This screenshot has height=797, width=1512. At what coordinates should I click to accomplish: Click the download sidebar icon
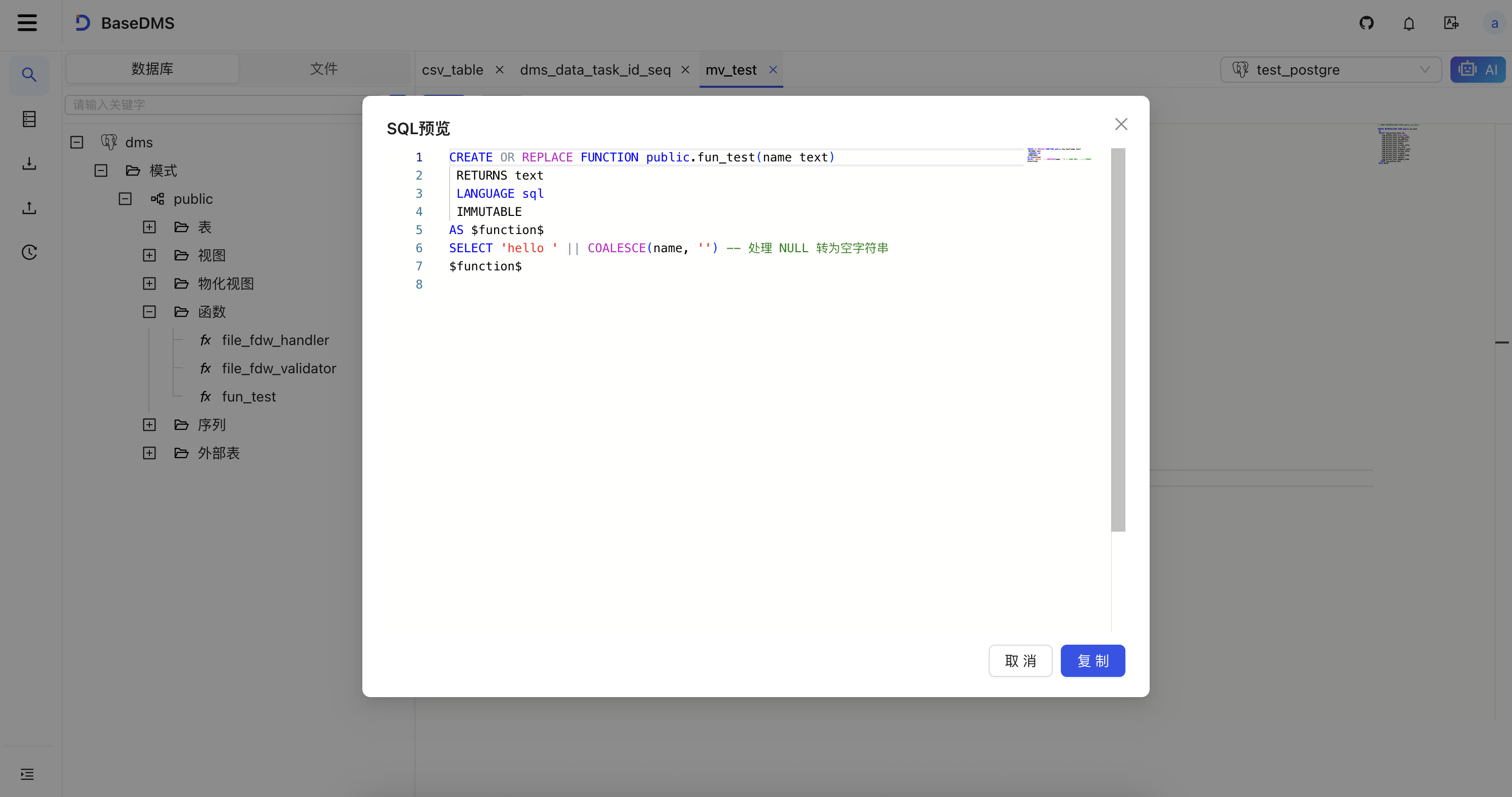click(x=29, y=163)
